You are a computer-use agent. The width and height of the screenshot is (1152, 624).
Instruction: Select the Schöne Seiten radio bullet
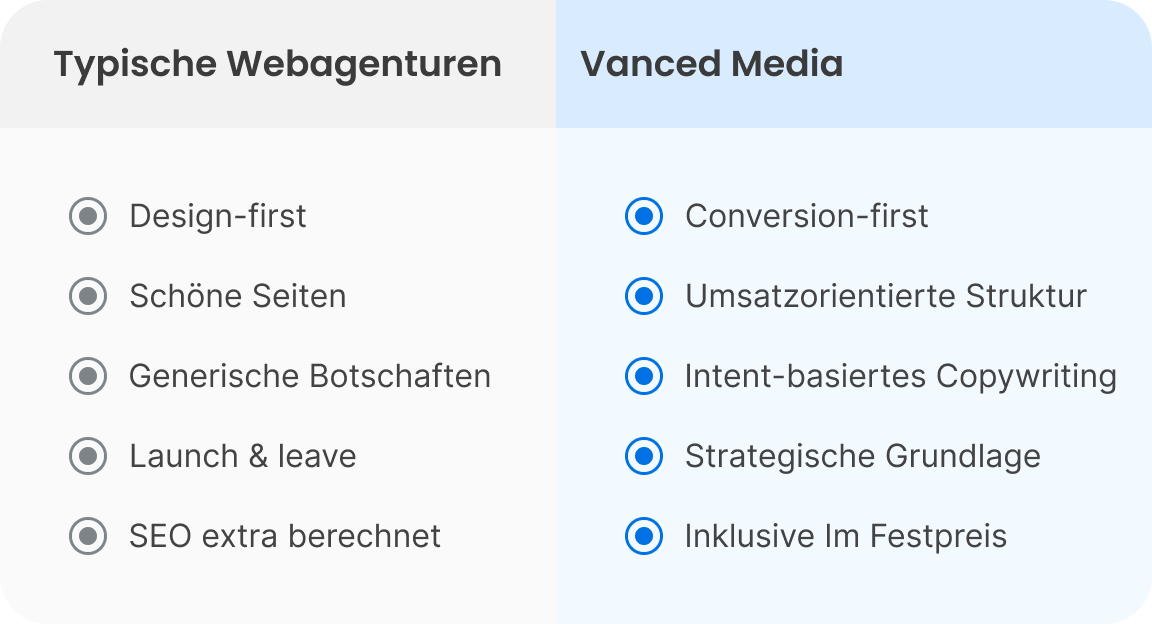coord(88,296)
